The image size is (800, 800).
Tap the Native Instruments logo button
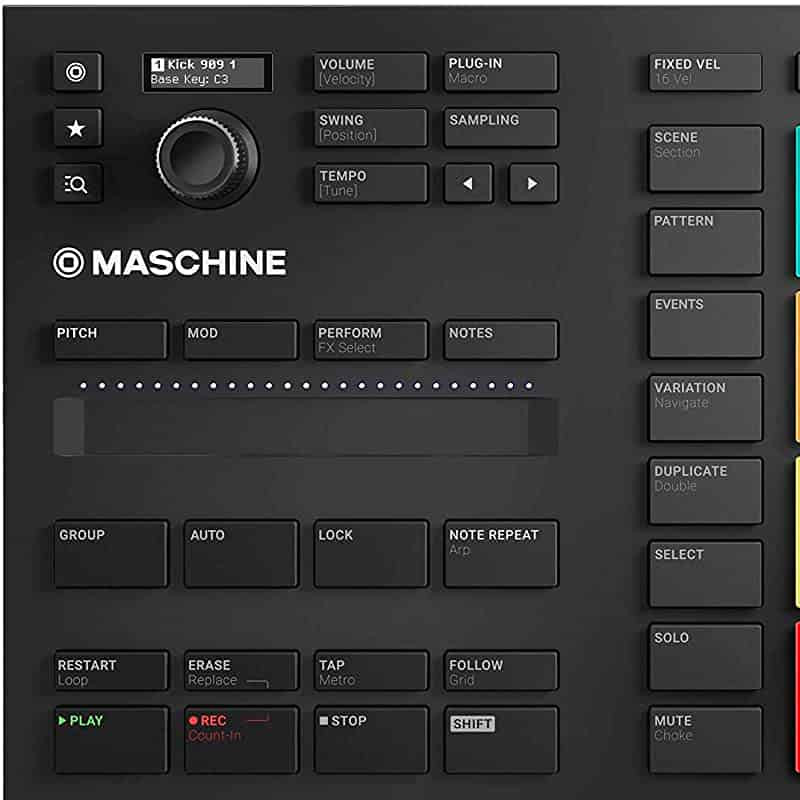pos(78,72)
